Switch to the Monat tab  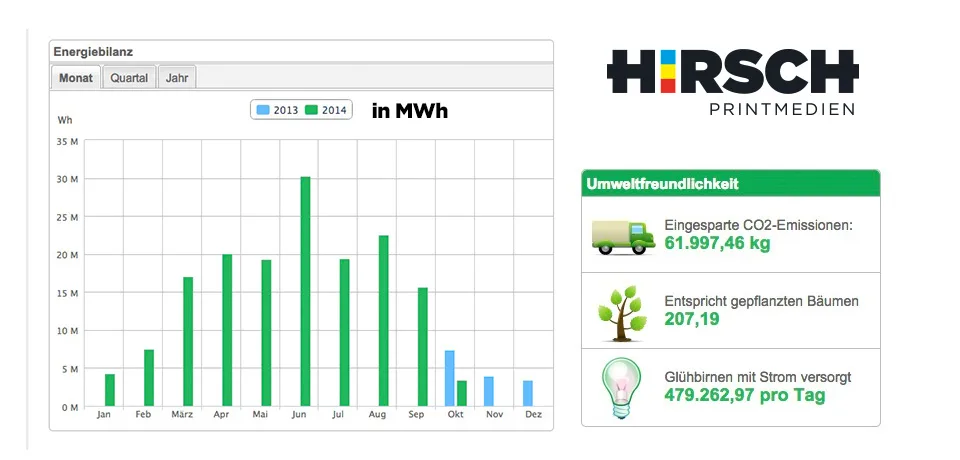[76, 78]
